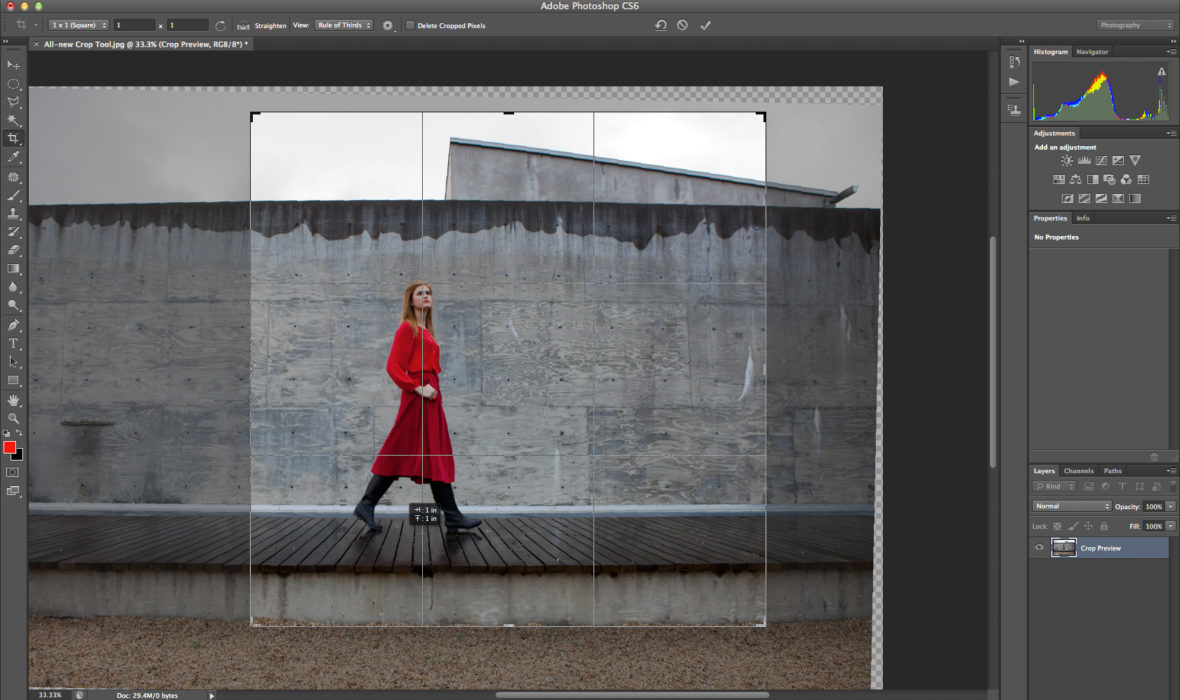Switch to the Navigator tab
1180x700 pixels.
point(1091,52)
